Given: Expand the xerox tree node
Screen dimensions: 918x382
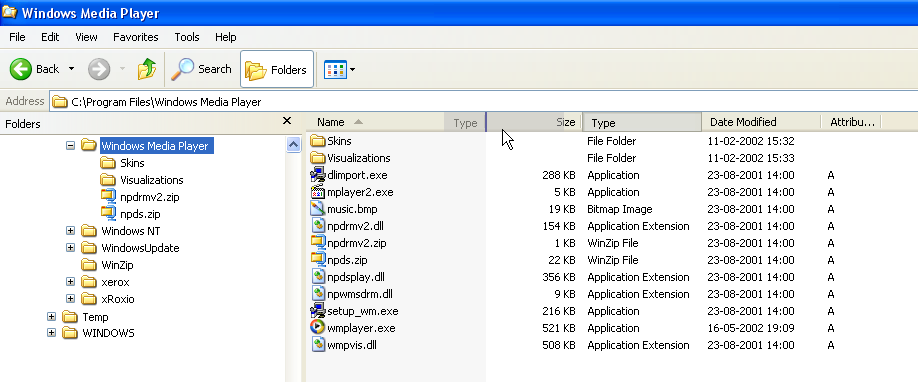Looking at the screenshot, I should tap(70, 282).
